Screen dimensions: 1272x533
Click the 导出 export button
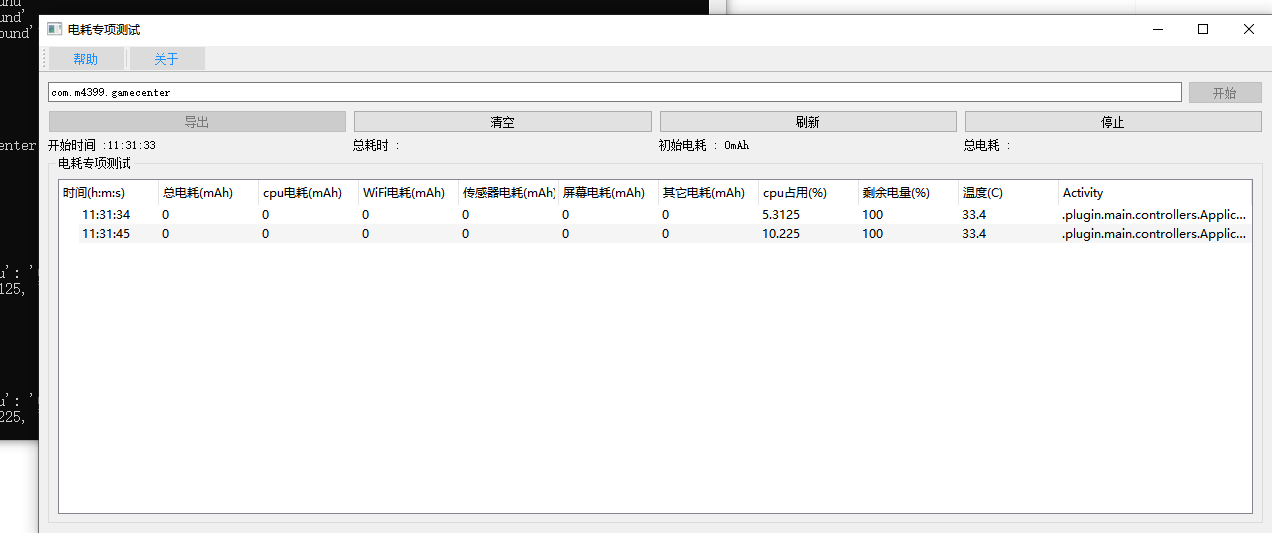pos(197,122)
